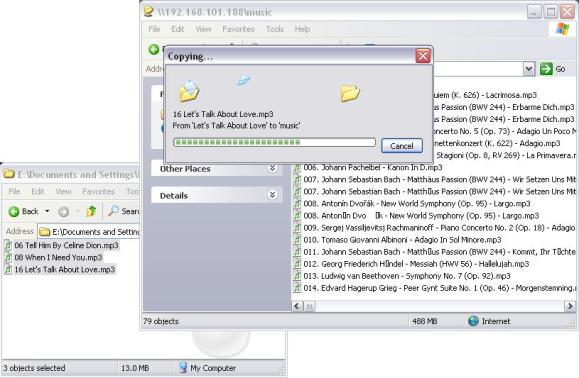Click the Up folder icon
Image resolution: width=579 pixels, height=378 pixels.
point(91,211)
